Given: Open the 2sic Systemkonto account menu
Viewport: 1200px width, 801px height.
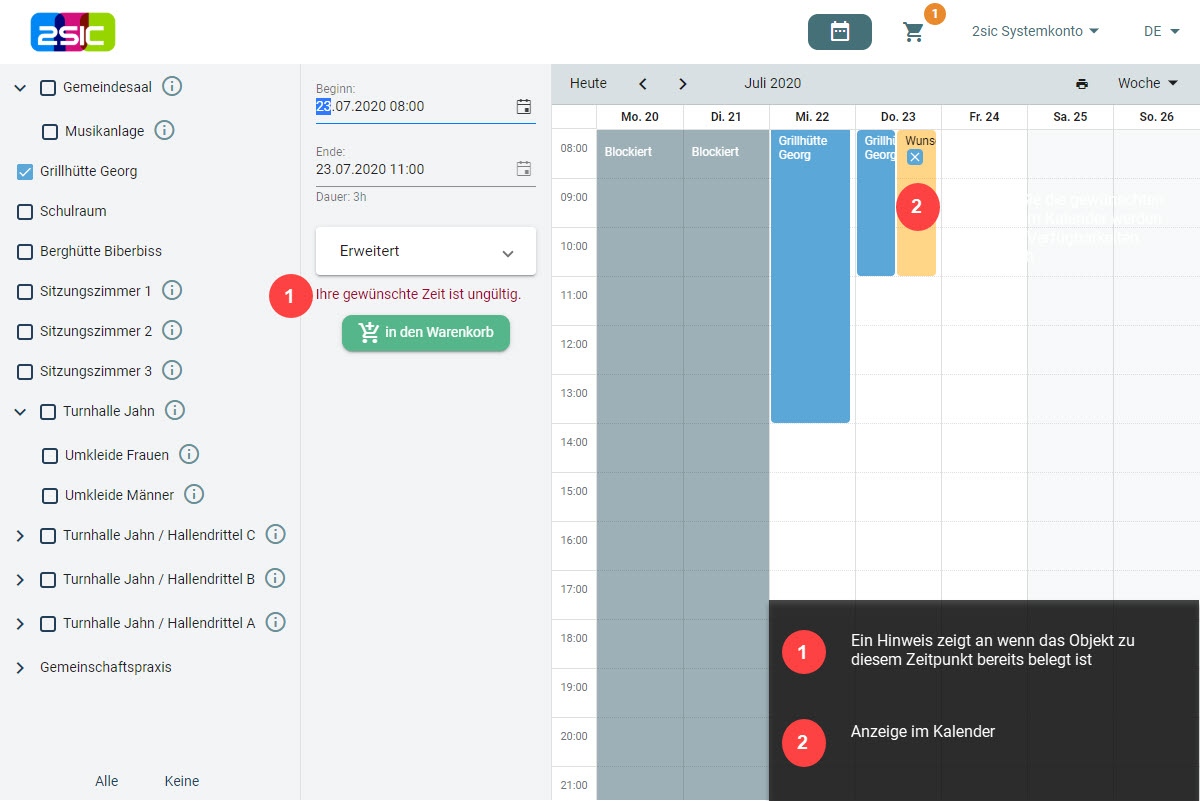Looking at the screenshot, I should [x=1035, y=32].
